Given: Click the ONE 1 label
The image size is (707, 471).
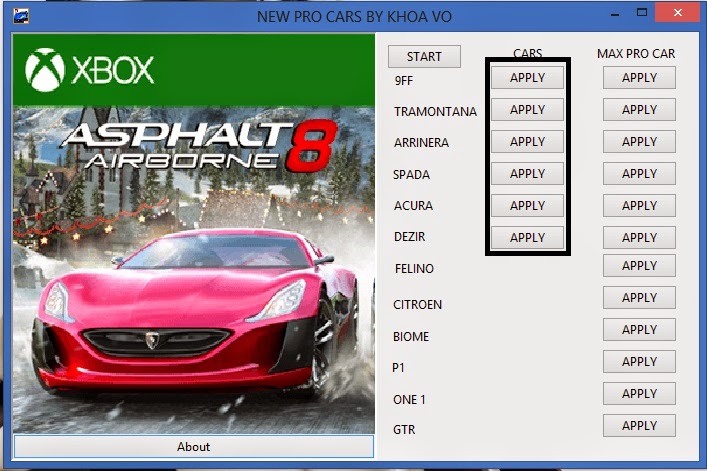Looking at the screenshot, I should [409, 400].
